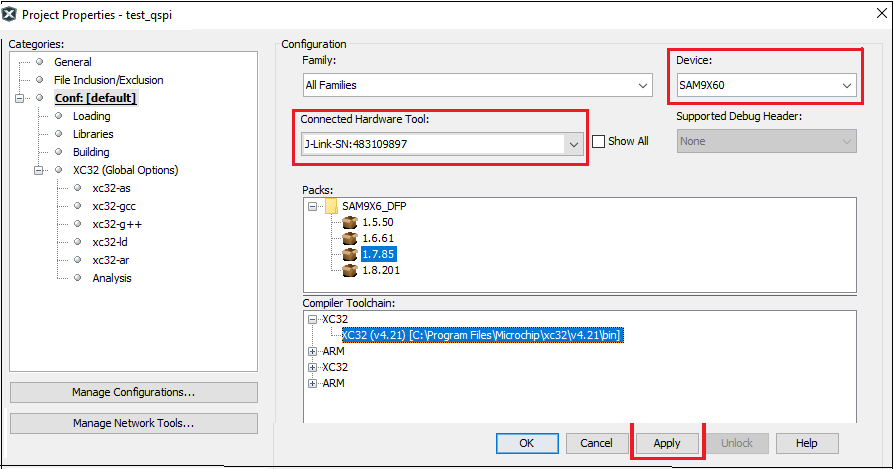Select File Inclusion/Exclusion category
This screenshot has height=469, width=893.
click(x=109, y=80)
